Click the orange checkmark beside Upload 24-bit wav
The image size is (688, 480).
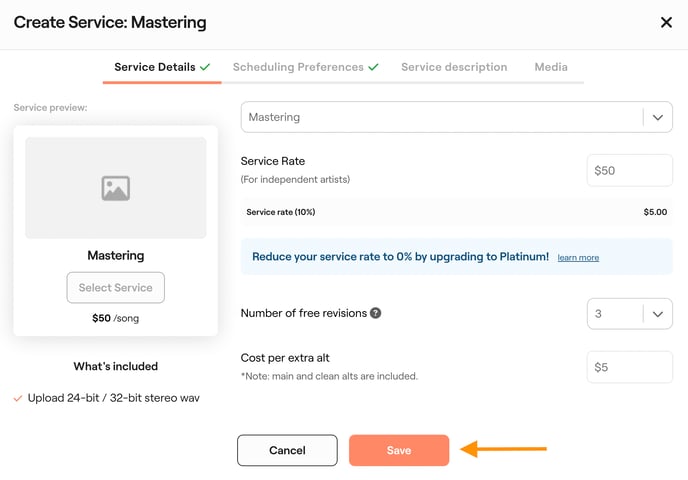tap(18, 398)
